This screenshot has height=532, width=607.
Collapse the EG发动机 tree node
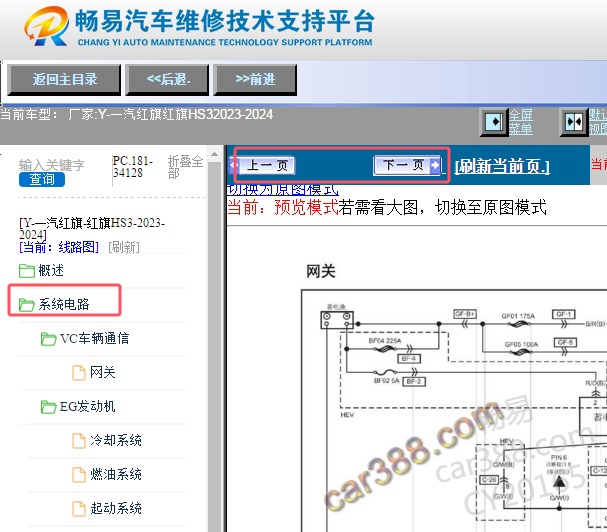pos(87,407)
